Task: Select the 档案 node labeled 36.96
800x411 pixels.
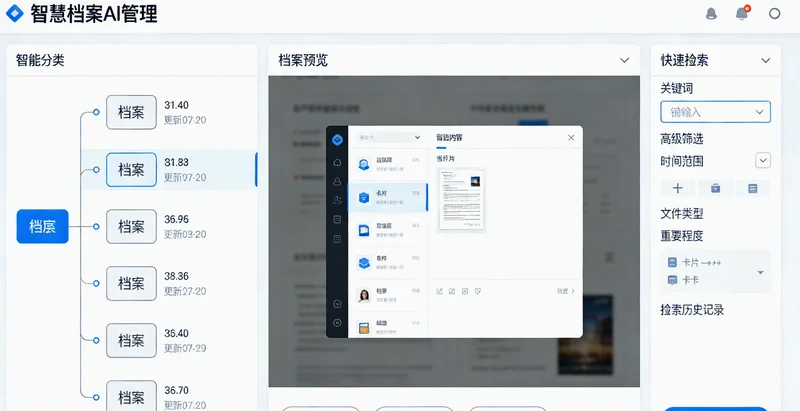Action: (x=131, y=226)
